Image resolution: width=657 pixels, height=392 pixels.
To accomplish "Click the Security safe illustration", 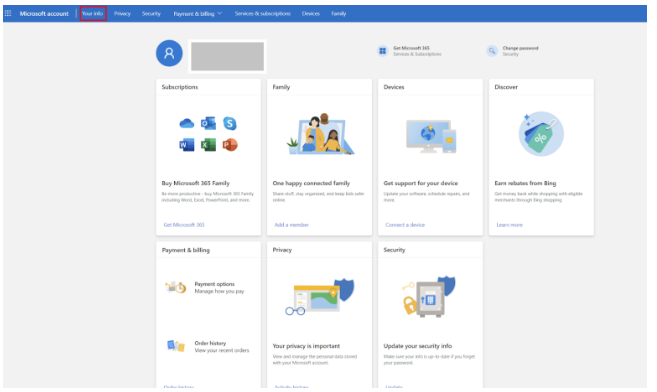I will 429,297.
